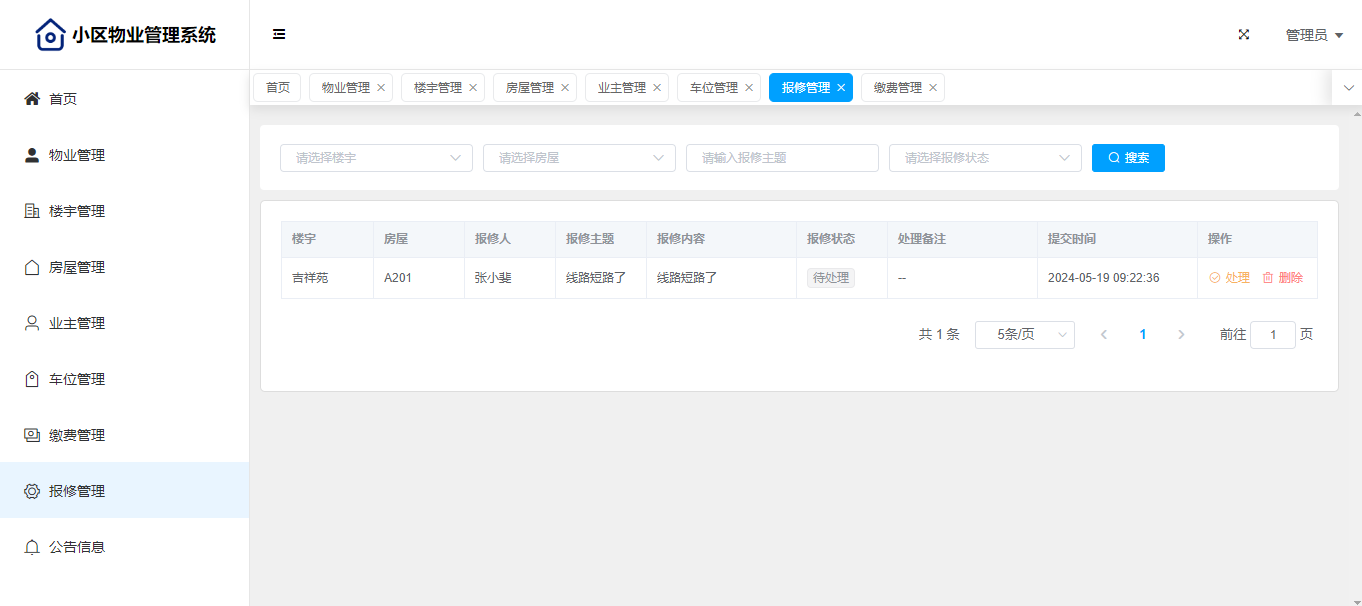
Task: Open 车位管理 in the sidebar
Action: (x=76, y=379)
